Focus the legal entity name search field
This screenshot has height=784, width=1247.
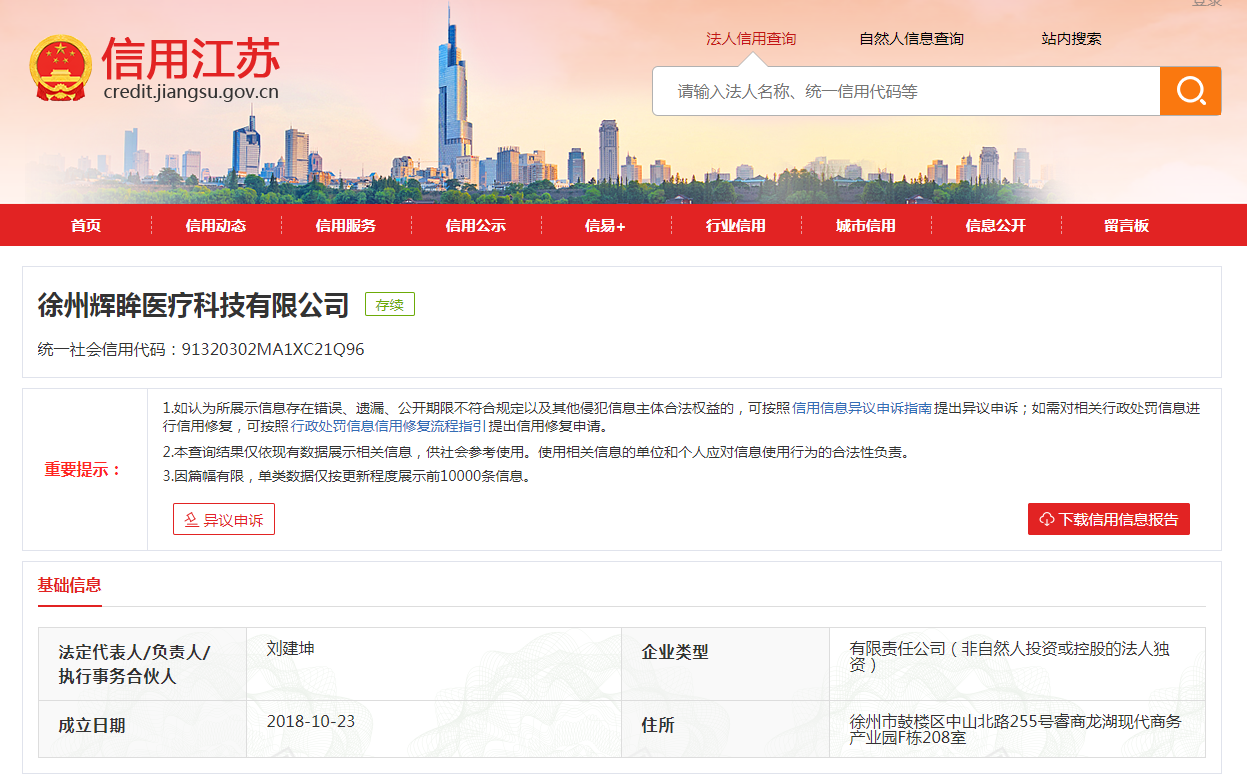905,92
